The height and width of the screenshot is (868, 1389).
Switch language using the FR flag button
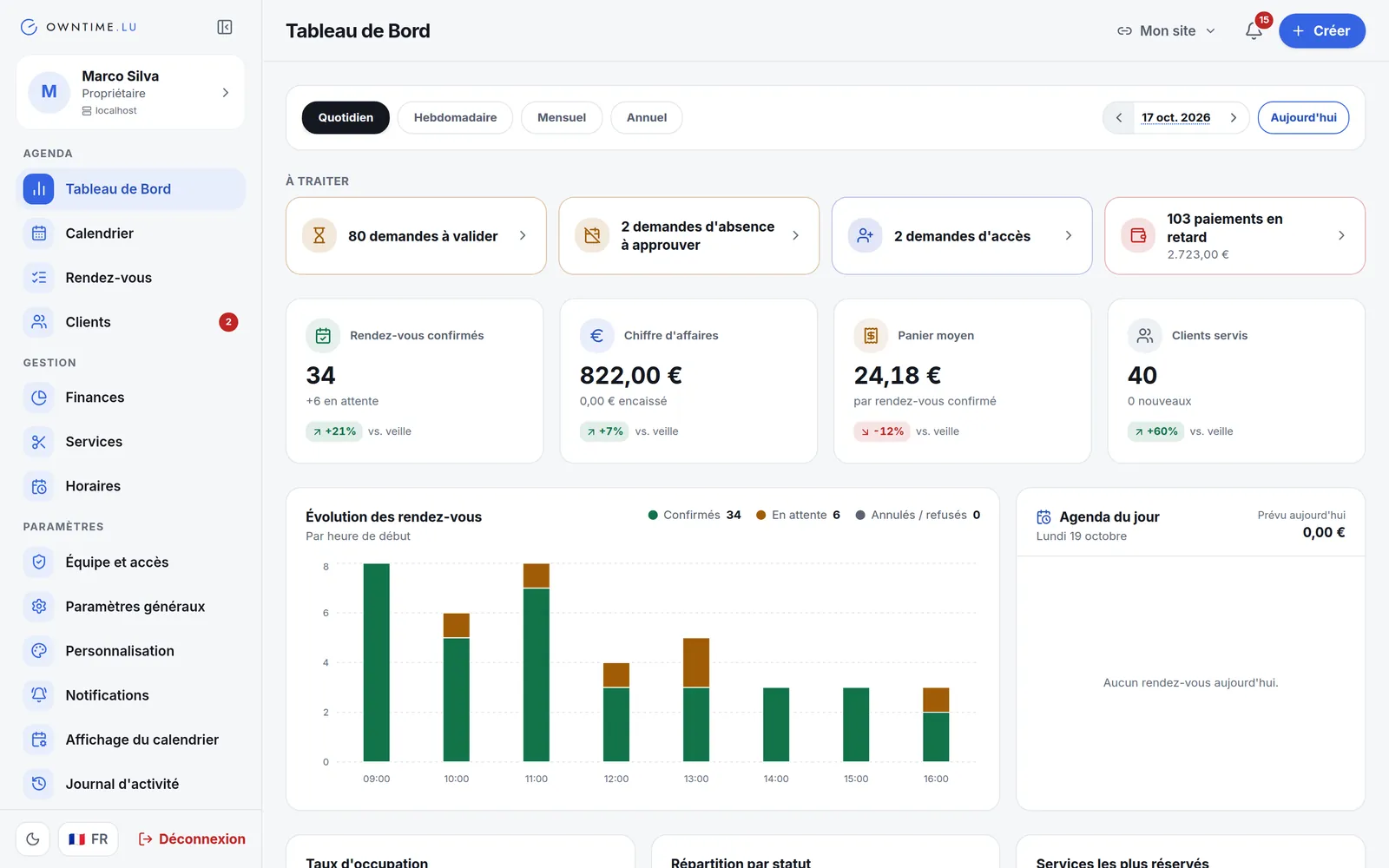[89, 839]
